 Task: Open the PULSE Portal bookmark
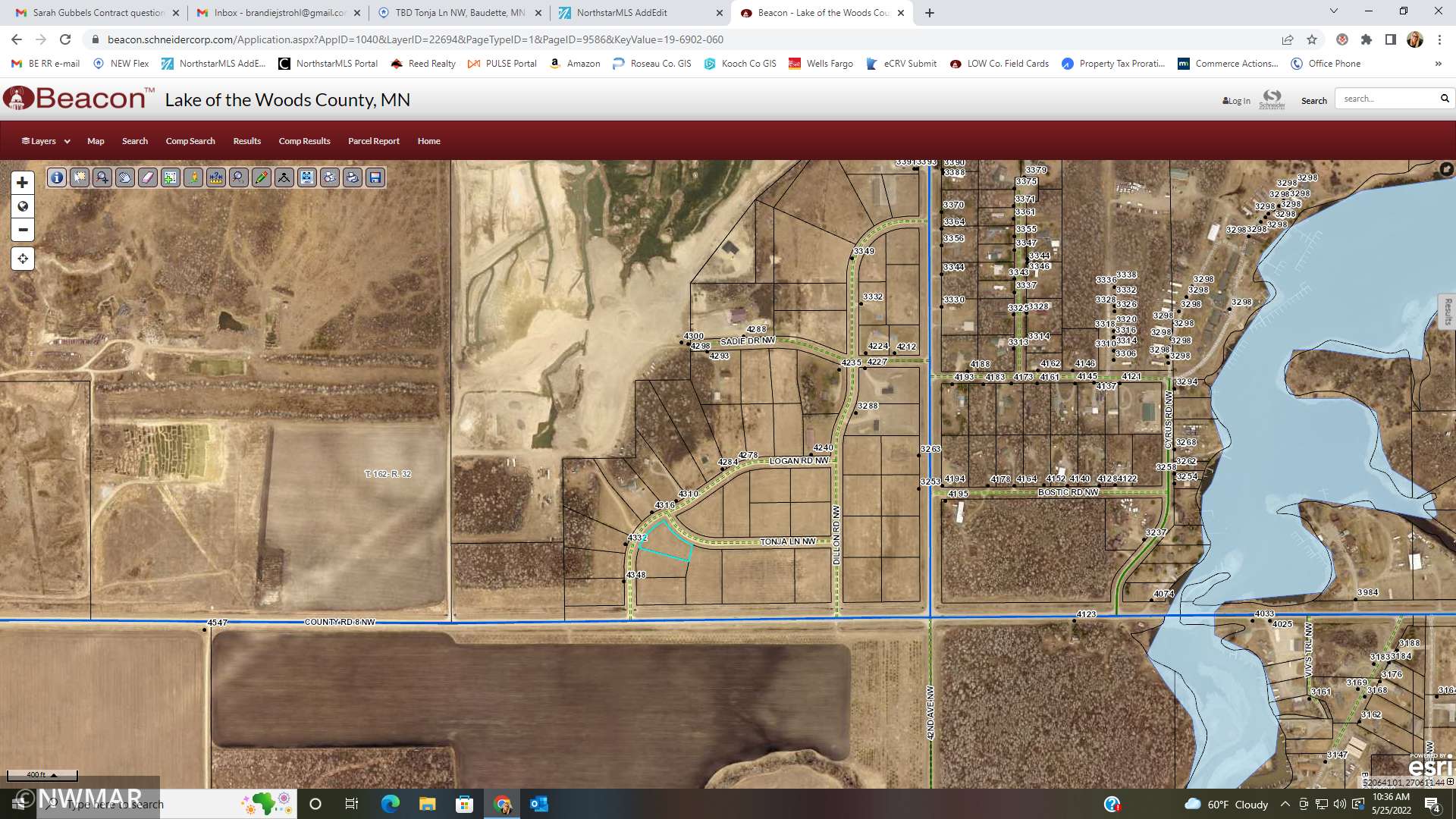click(x=502, y=64)
